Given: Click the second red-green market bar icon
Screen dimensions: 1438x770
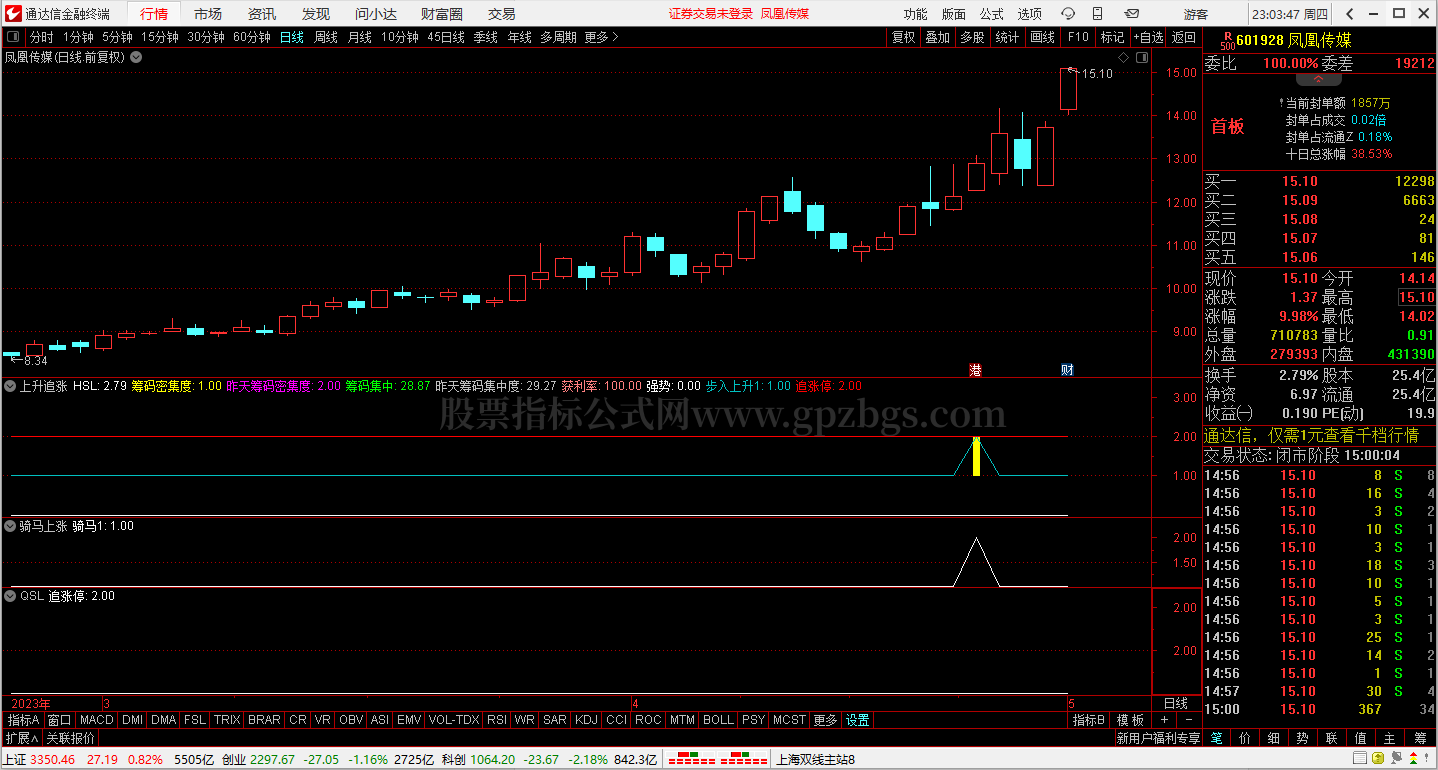Looking at the screenshot, I should point(741,759).
